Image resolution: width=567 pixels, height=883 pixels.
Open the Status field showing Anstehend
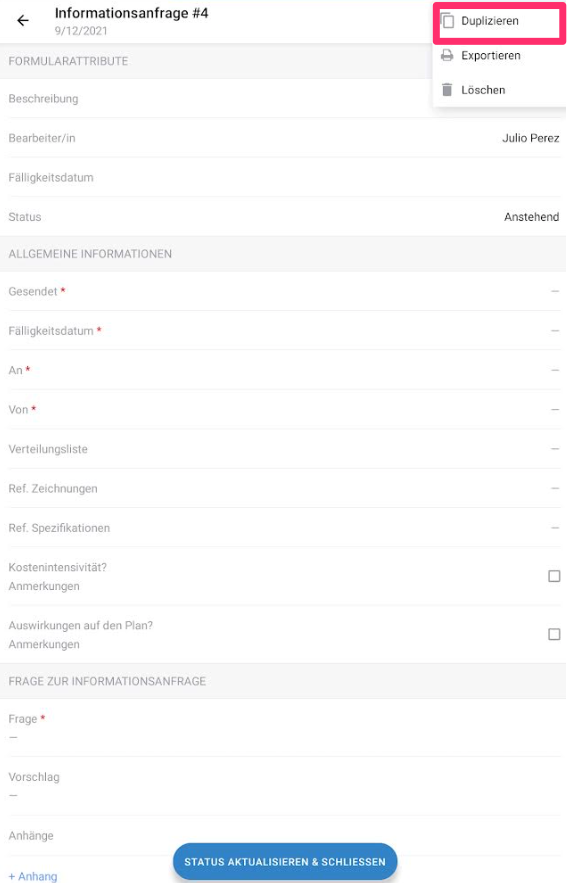(283, 217)
